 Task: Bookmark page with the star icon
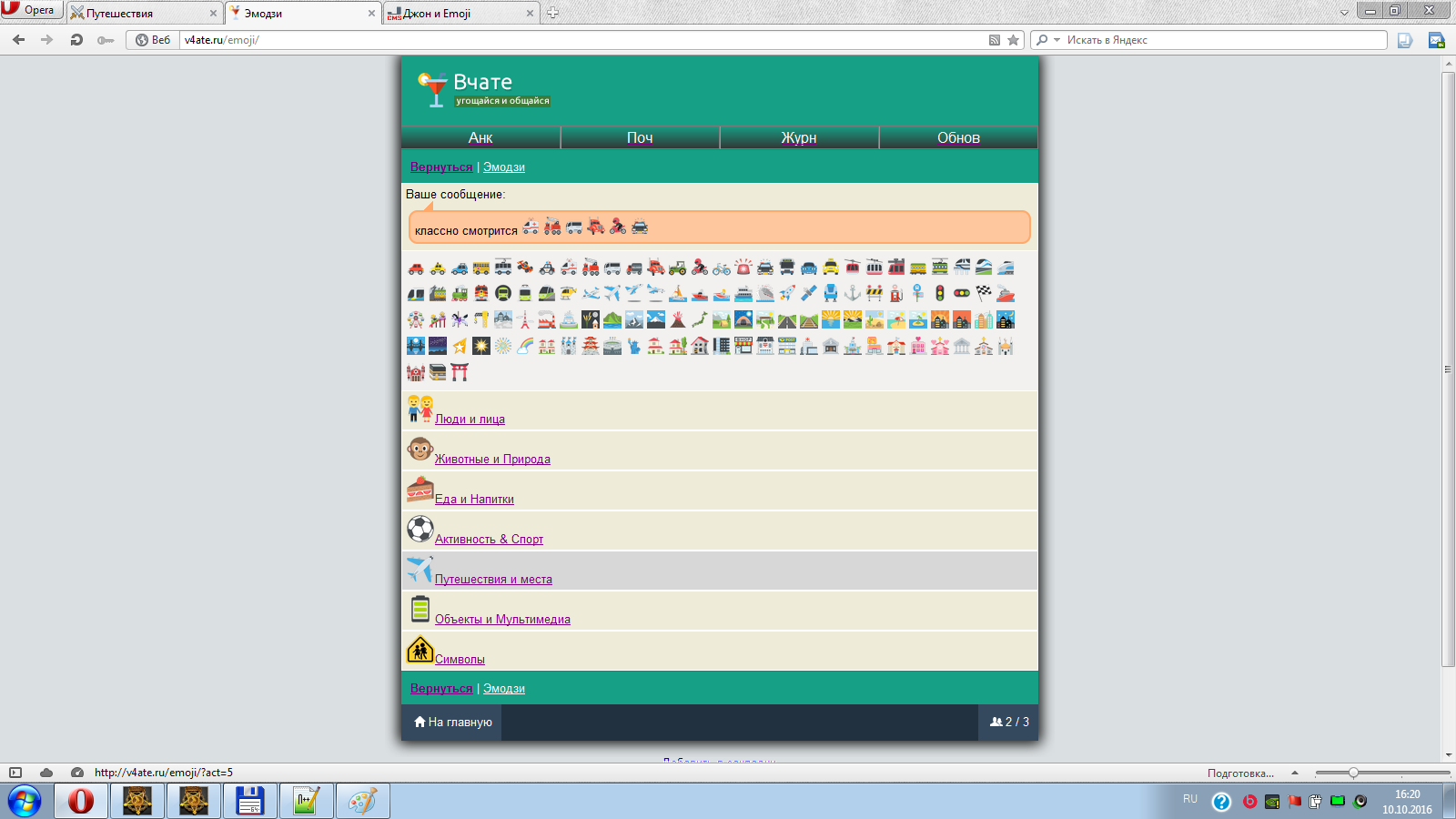point(1013,40)
